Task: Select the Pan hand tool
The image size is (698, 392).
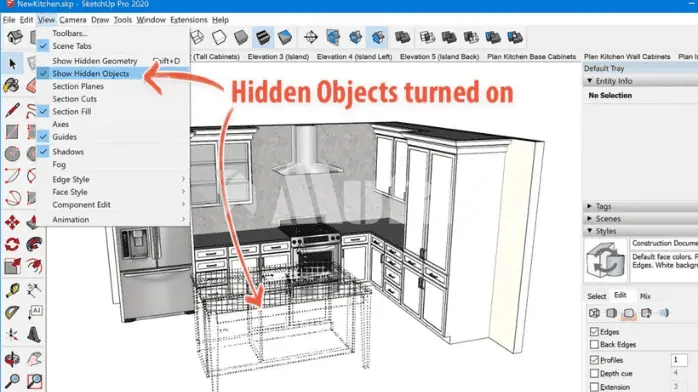Action: pyautogui.click(x=34, y=359)
